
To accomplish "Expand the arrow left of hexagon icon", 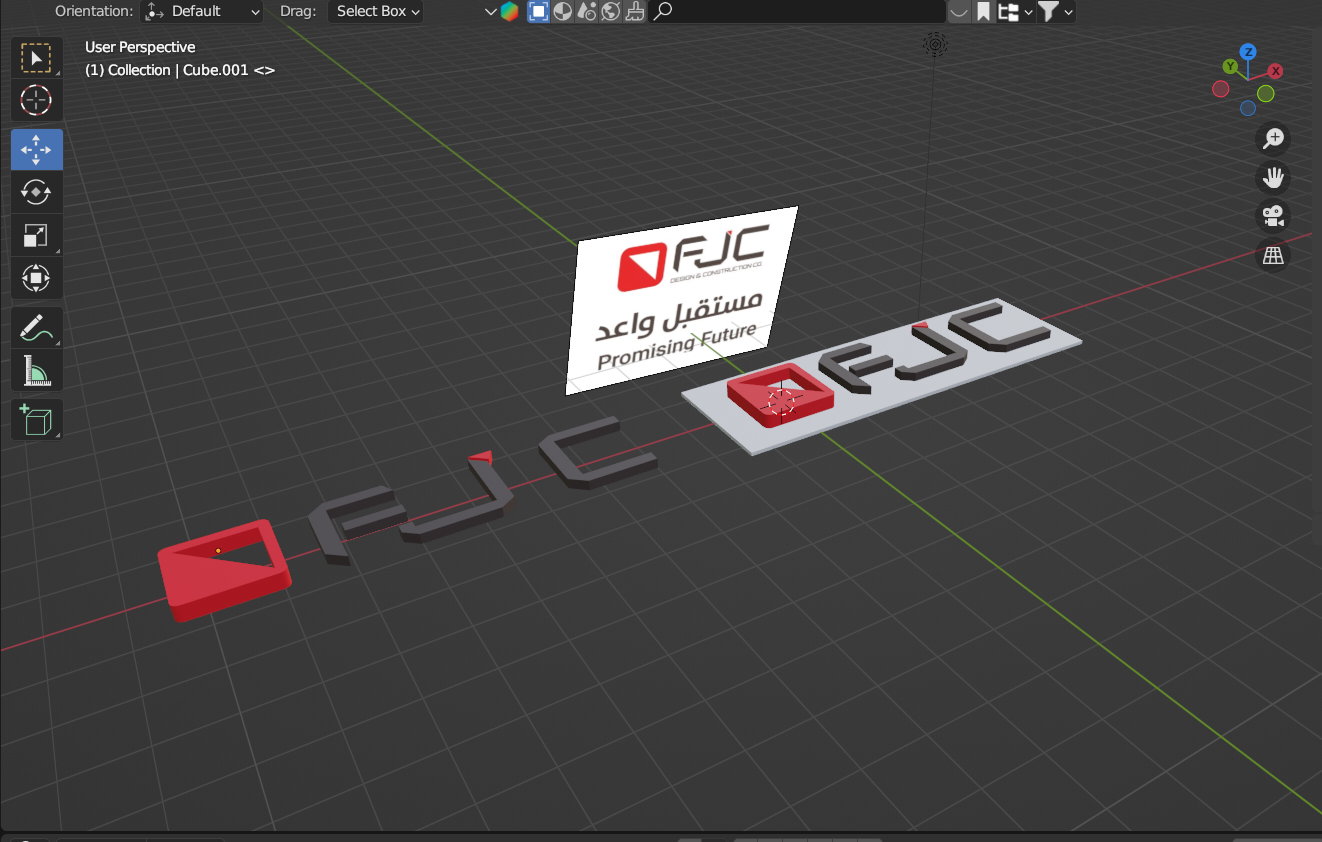I will pos(490,12).
